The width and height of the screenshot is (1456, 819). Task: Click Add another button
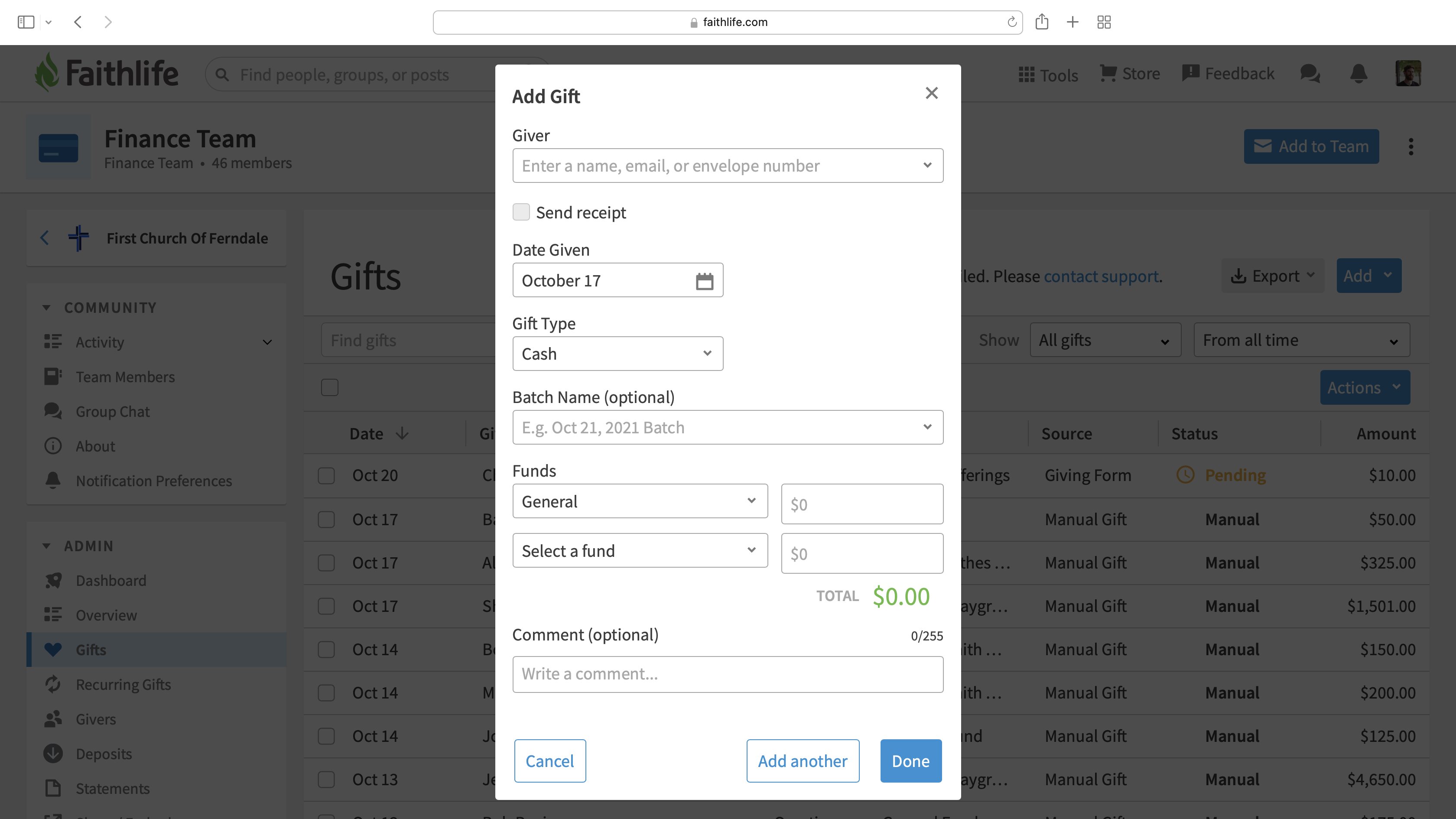tap(803, 761)
